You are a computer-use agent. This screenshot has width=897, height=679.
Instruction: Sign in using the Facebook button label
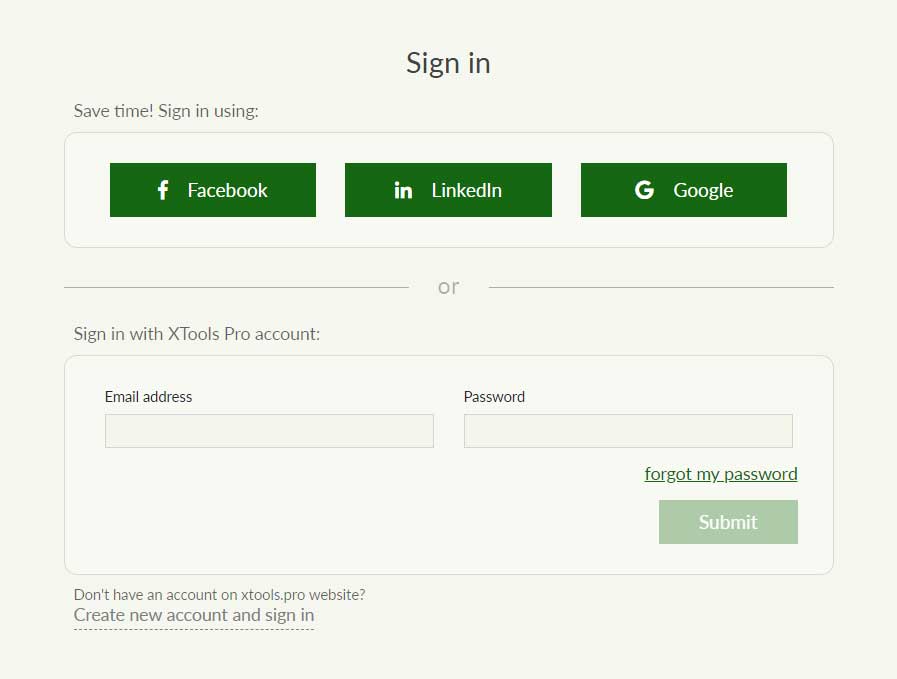227,190
